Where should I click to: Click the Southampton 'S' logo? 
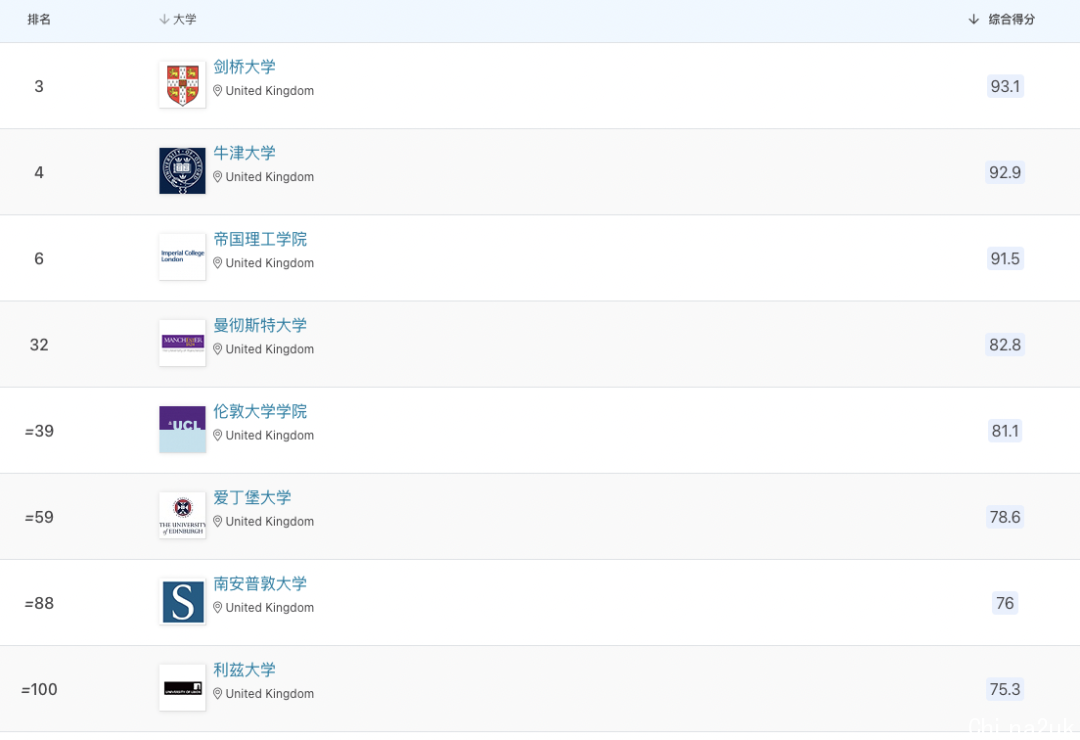[183, 601]
